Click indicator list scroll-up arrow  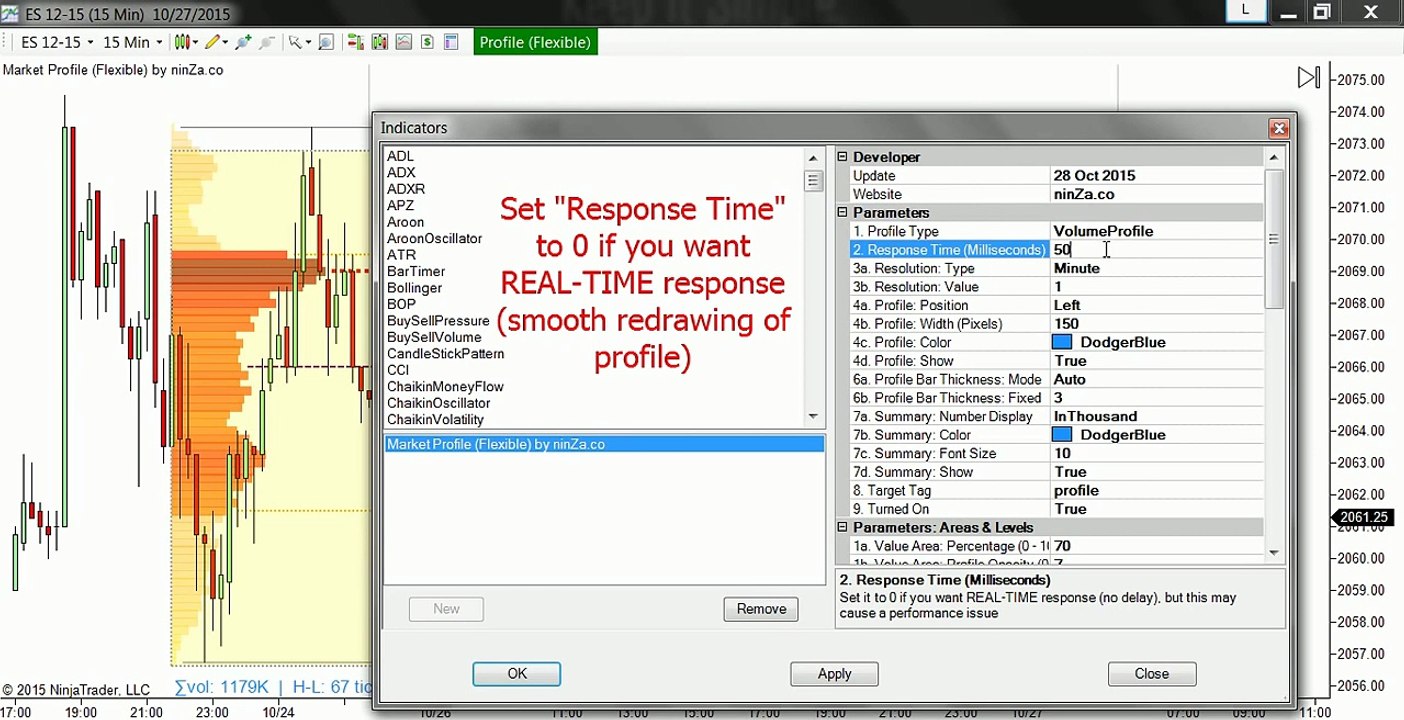coord(813,158)
